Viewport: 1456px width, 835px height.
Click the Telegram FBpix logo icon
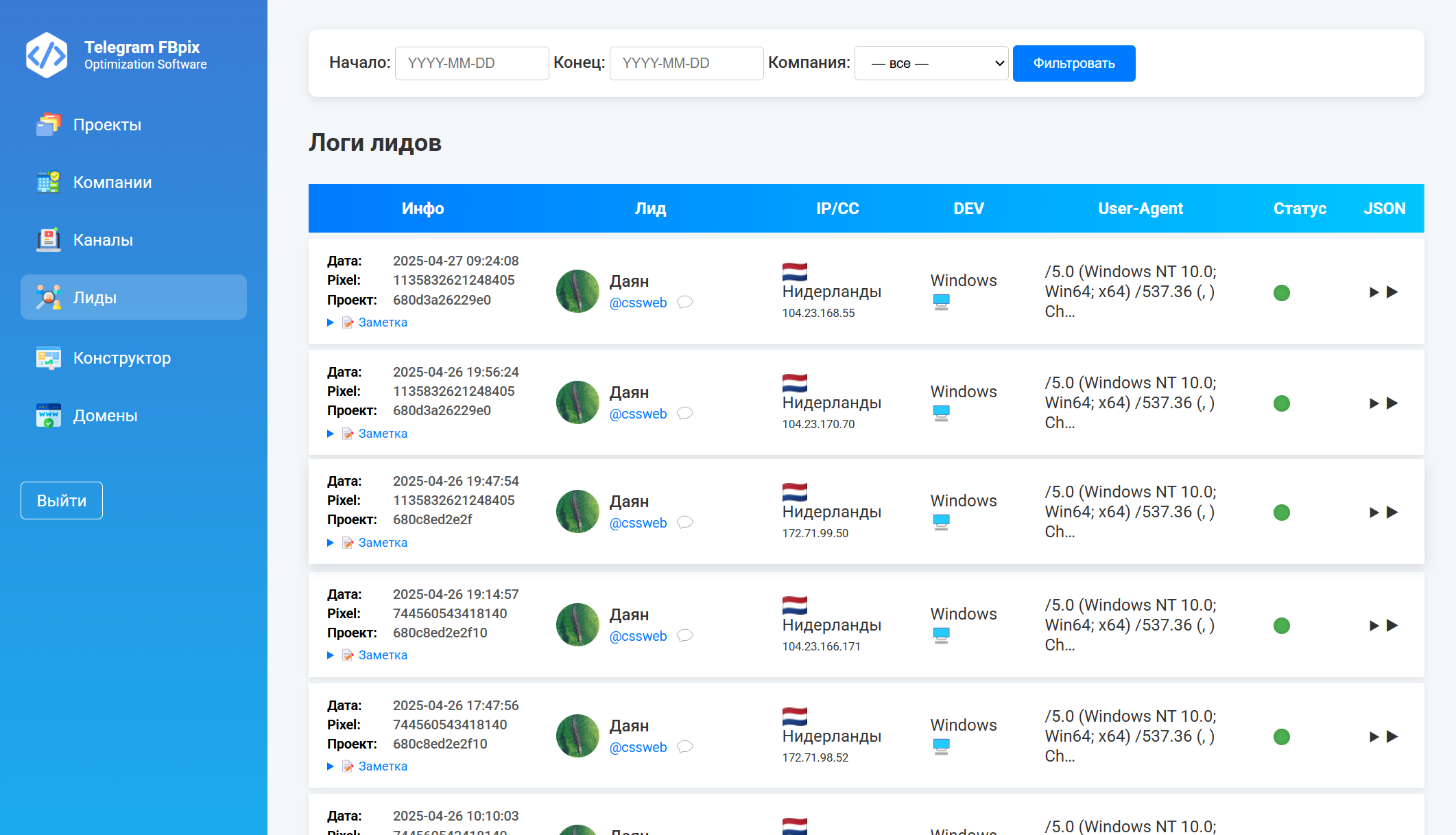[47, 55]
